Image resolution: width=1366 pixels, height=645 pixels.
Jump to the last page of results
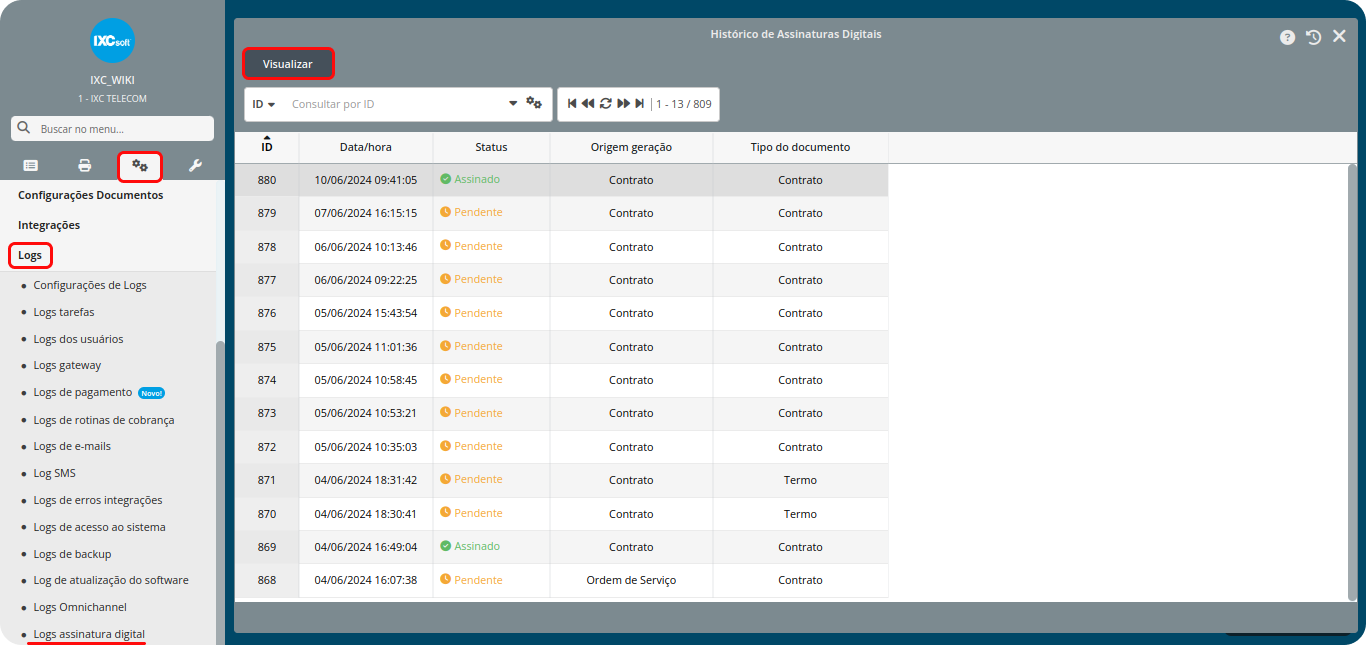coord(639,103)
